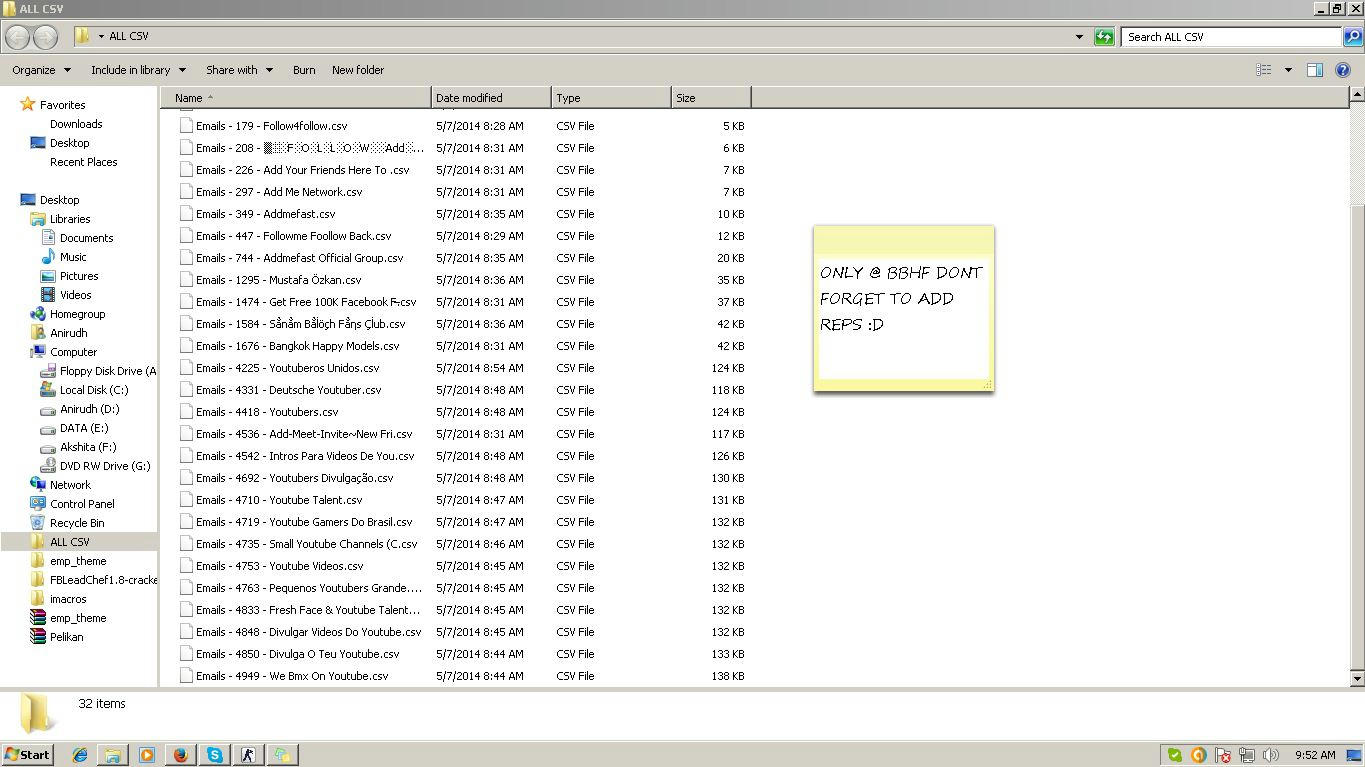Select Network in navigation pane
Screen dimensions: 1365x767
click(70, 485)
